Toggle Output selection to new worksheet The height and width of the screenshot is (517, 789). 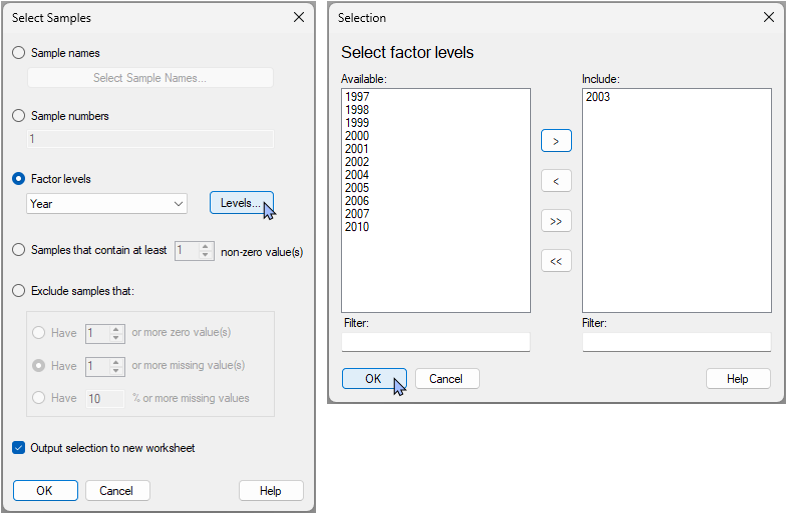19,448
